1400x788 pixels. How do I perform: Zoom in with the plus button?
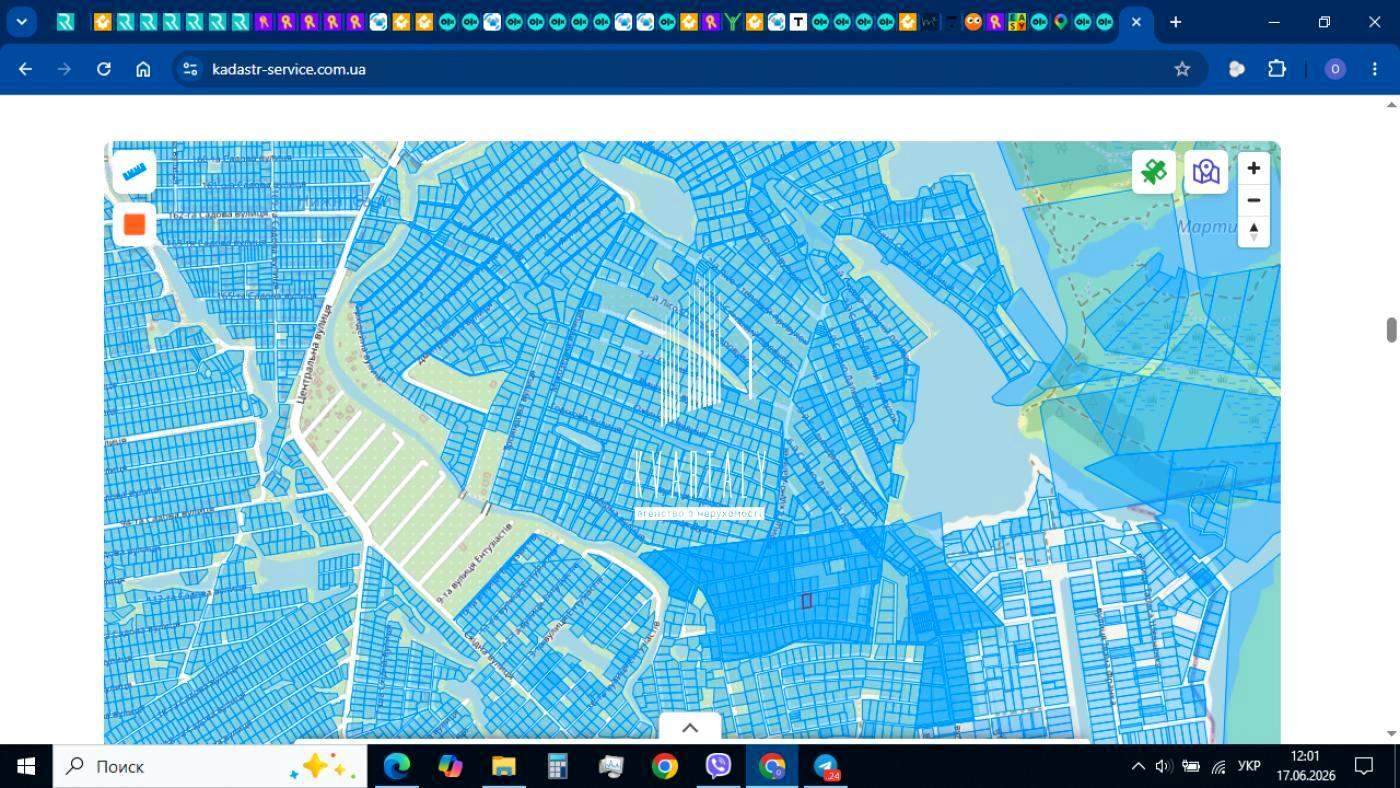click(x=1253, y=169)
